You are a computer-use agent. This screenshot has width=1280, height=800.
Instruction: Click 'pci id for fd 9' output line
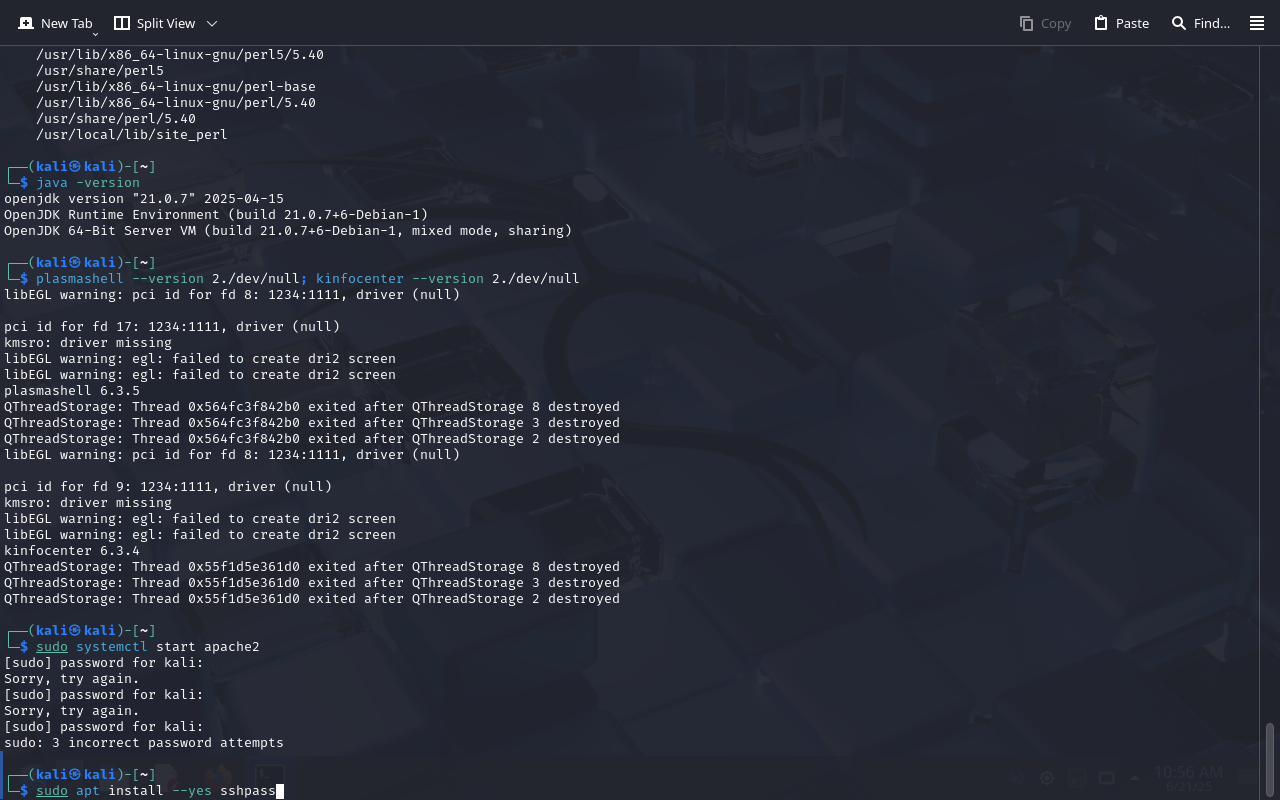point(168,487)
